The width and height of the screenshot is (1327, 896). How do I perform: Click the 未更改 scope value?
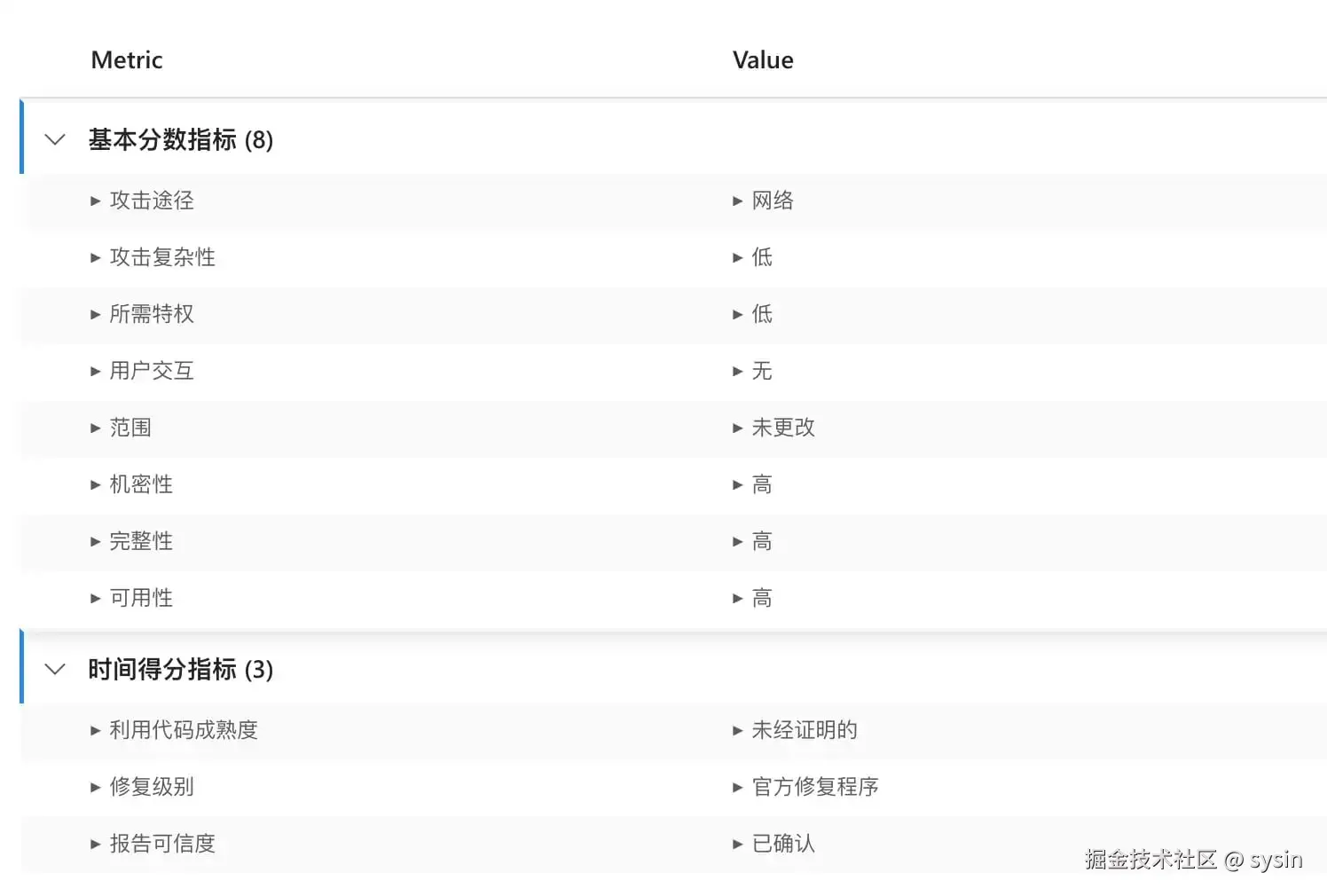point(782,428)
